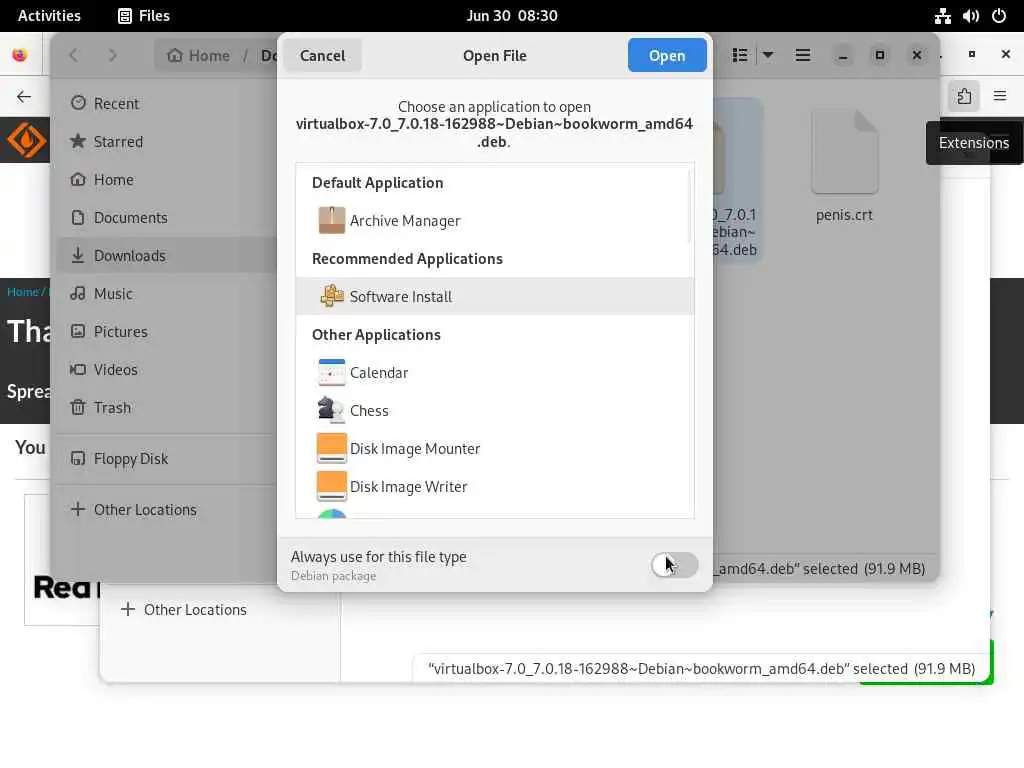The image size is (1024, 768).
Task: Open Pictures in the Files sidebar
Action: pos(167,331)
